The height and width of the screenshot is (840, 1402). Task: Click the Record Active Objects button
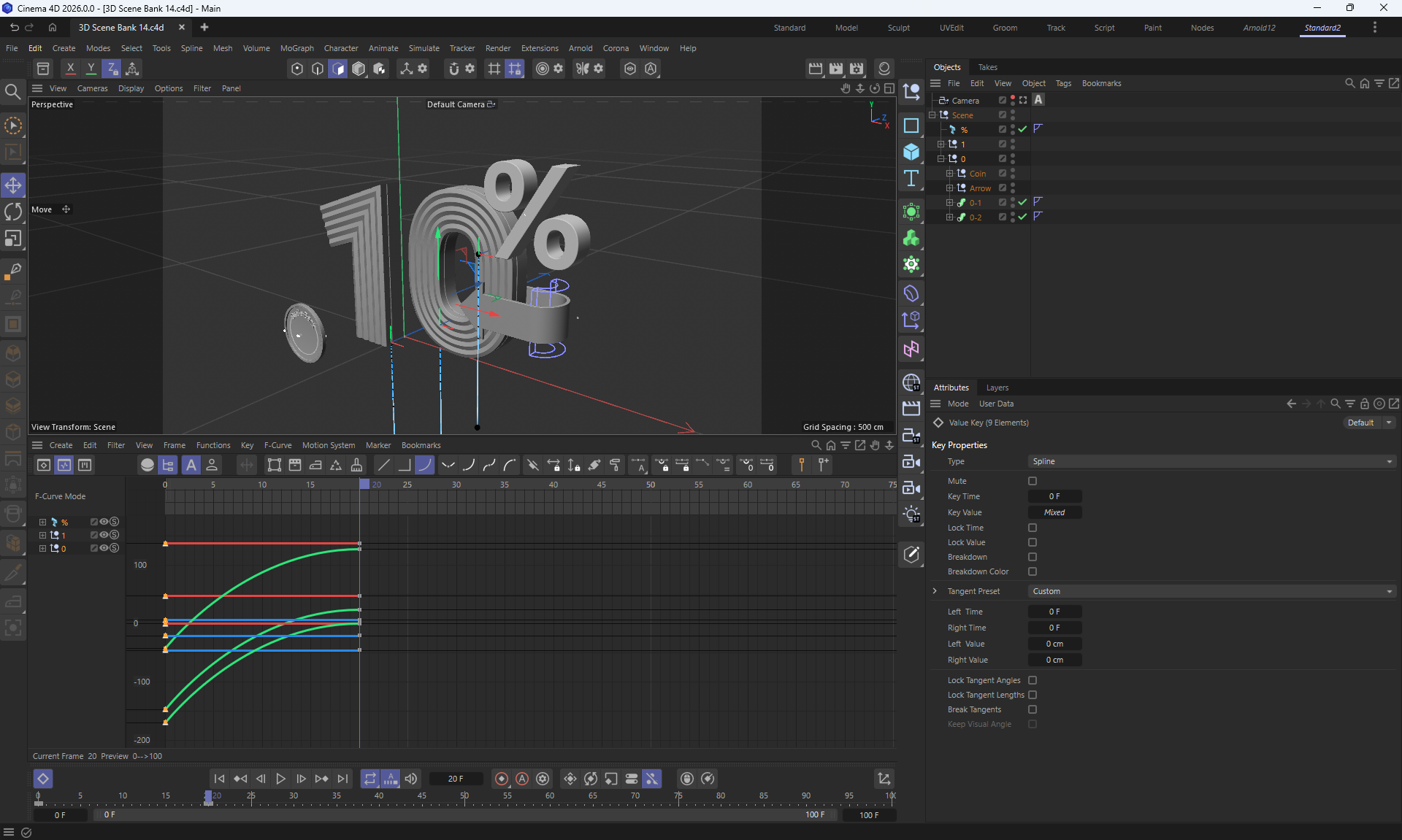point(501,779)
